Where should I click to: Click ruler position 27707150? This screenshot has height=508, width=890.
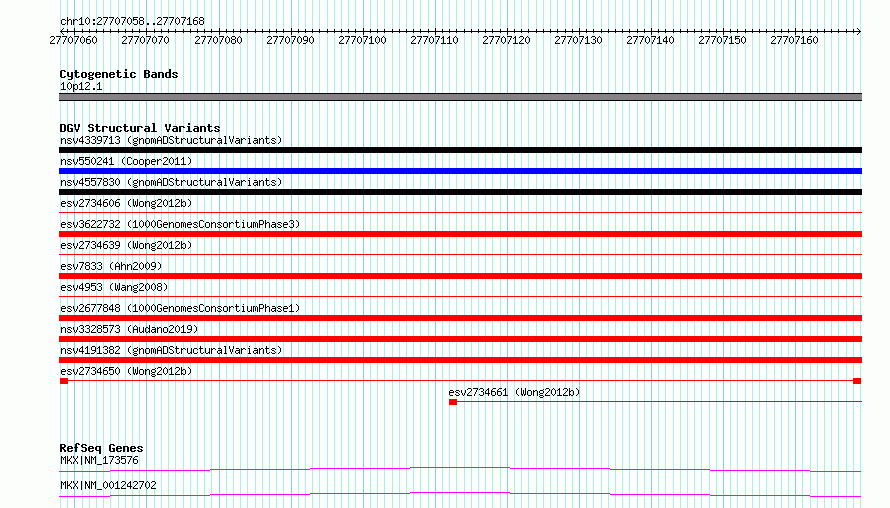tap(723, 40)
